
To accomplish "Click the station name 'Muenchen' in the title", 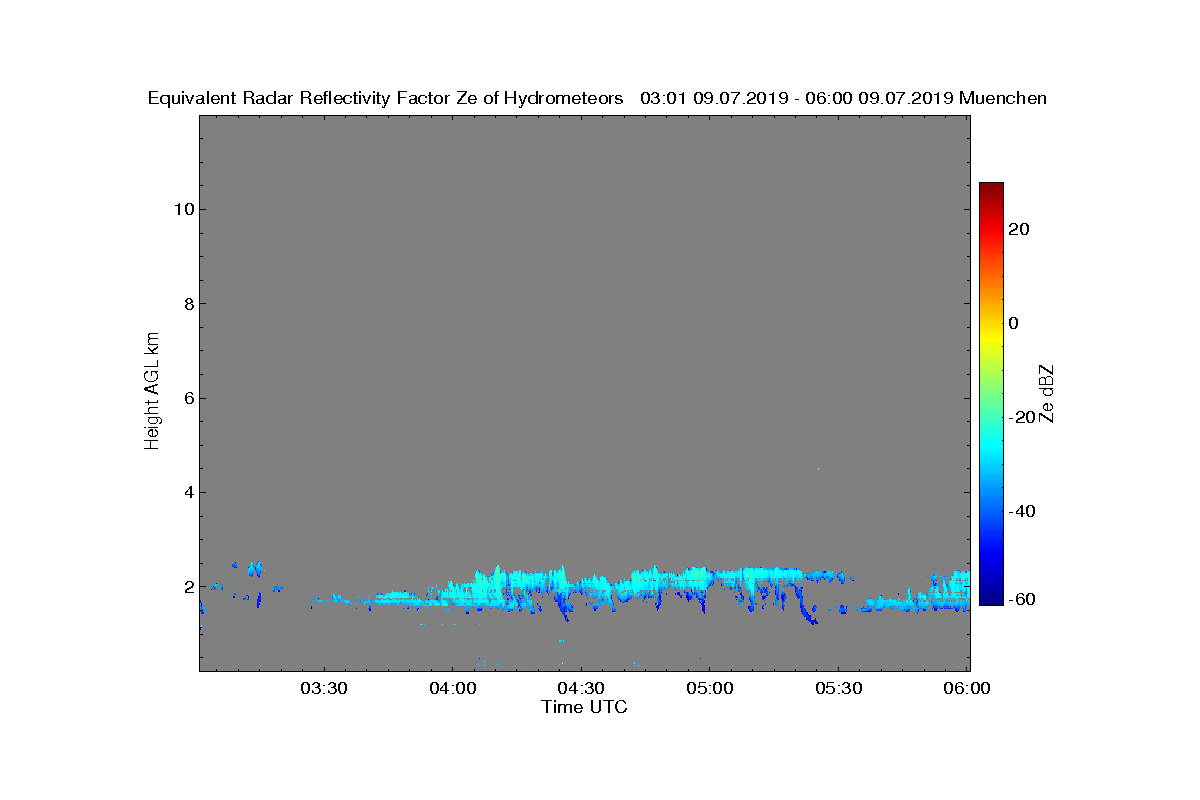I will [x=1003, y=98].
